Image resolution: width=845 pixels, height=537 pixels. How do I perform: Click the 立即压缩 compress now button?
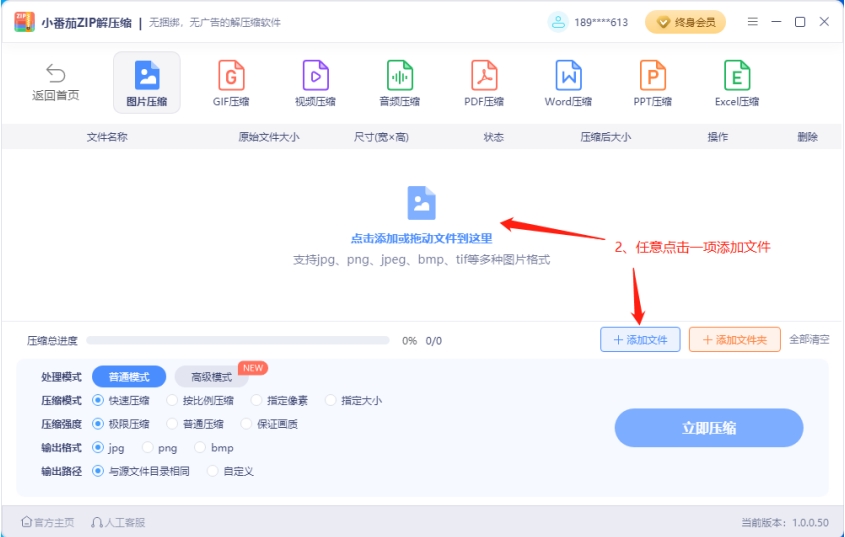(708, 428)
